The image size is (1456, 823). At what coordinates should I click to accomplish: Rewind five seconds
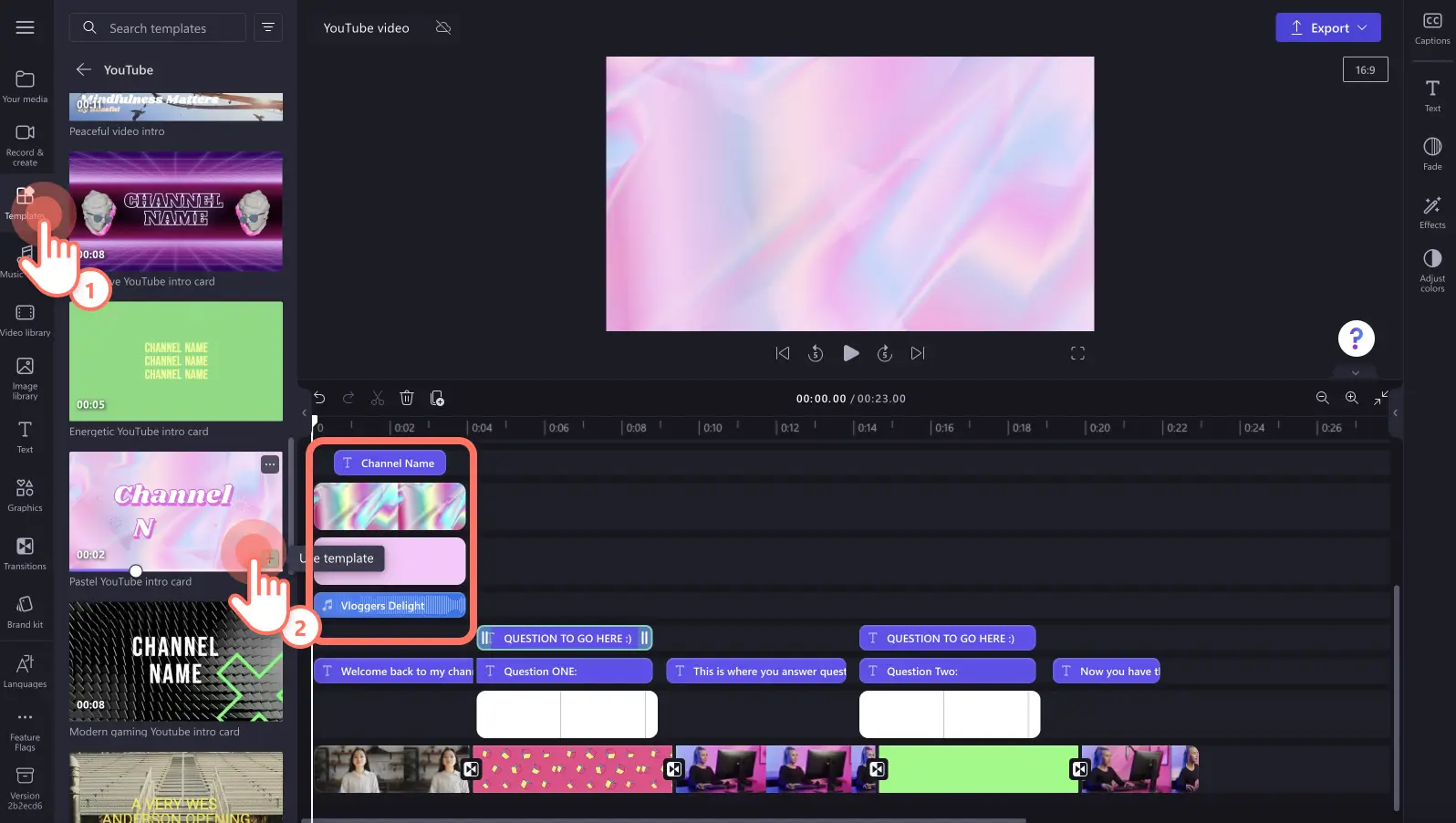click(x=816, y=353)
